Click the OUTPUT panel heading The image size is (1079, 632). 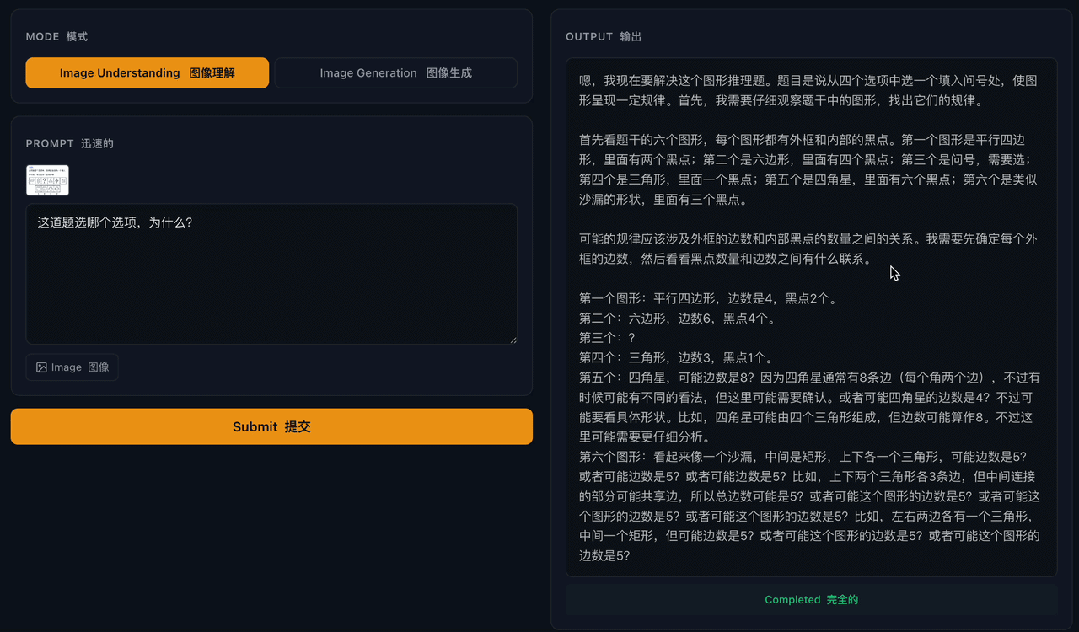[x=603, y=37]
